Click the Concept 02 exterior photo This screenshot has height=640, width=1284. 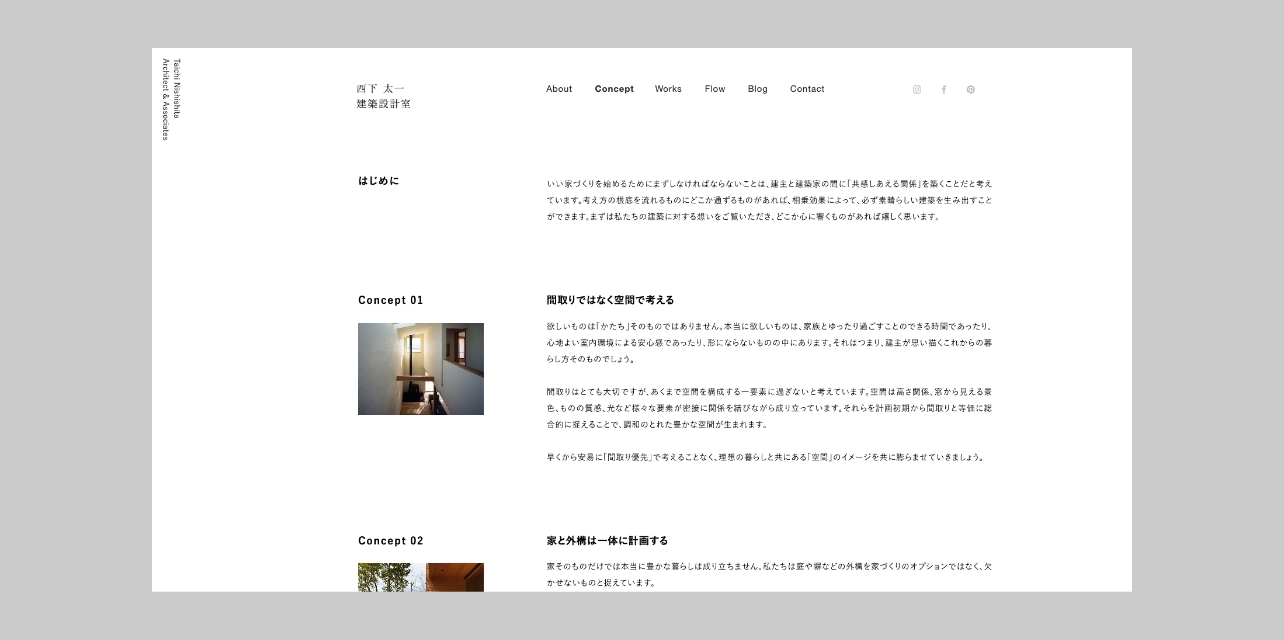421,577
